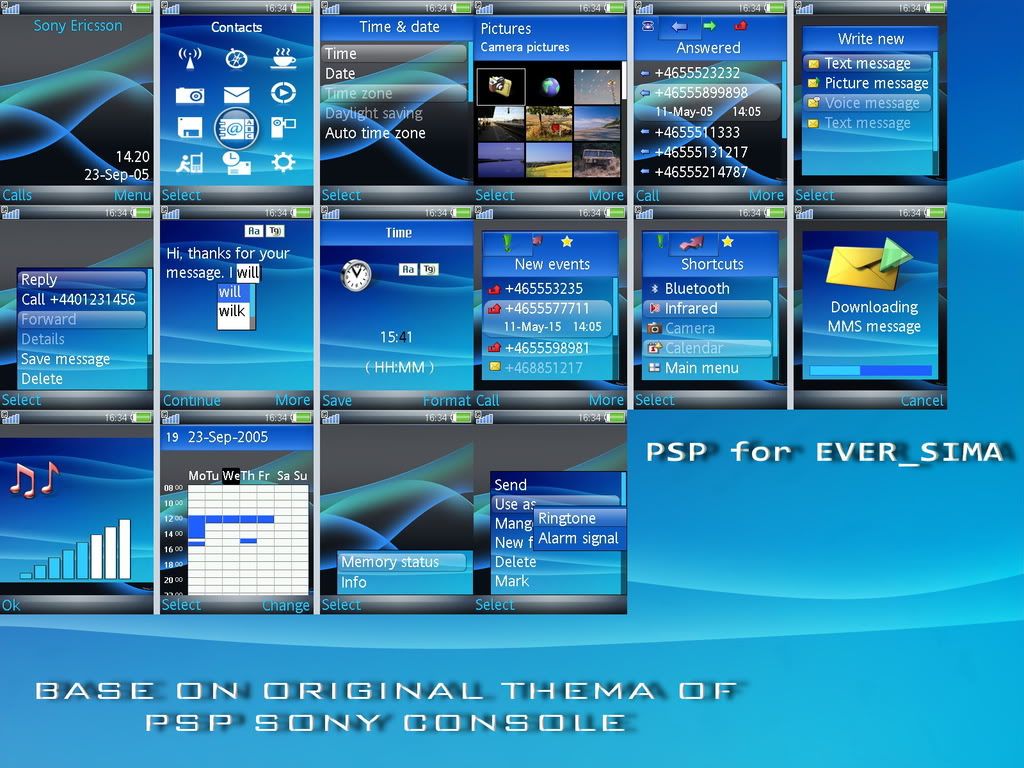Click the Change softkey on the calendar screen
This screenshot has height=768, width=1024.
point(286,605)
